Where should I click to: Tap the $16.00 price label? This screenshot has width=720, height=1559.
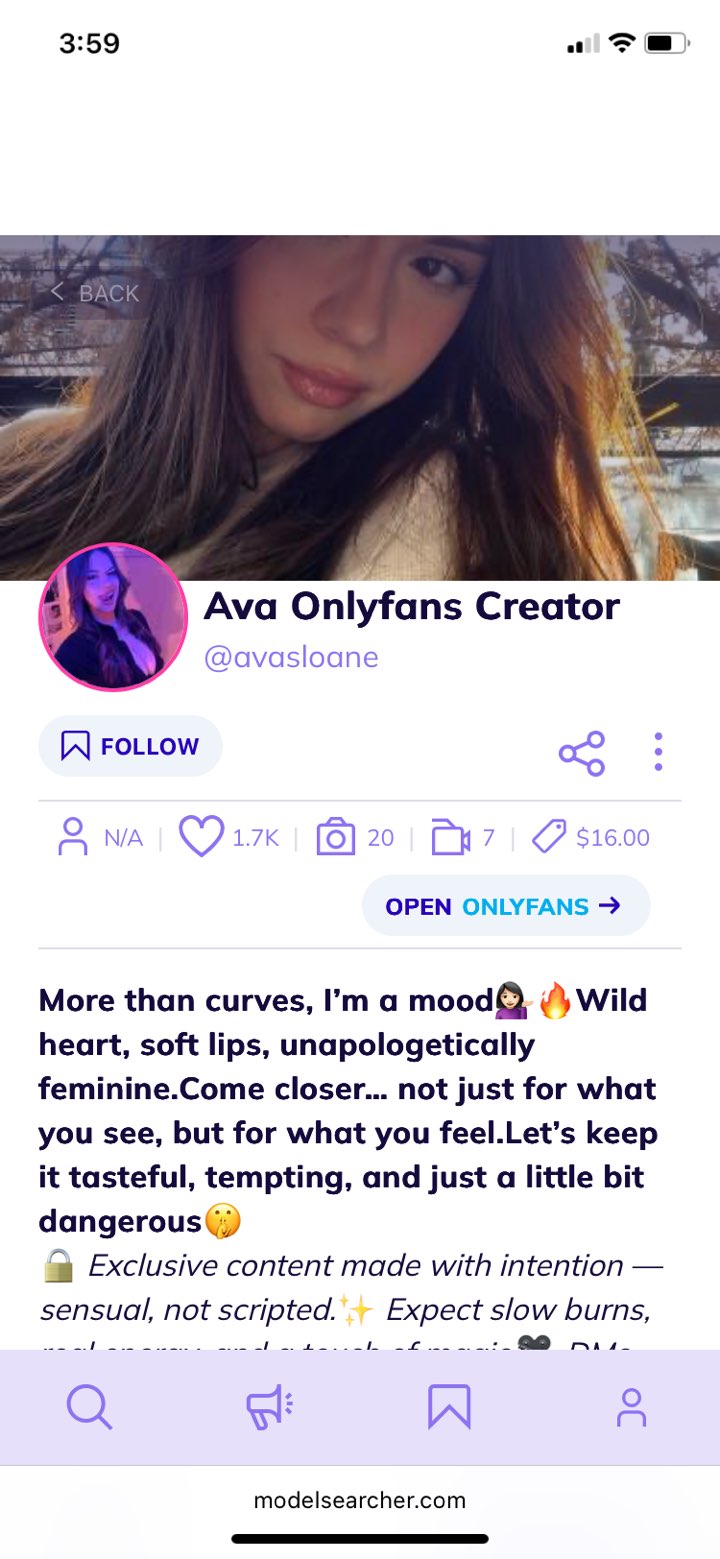[613, 838]
